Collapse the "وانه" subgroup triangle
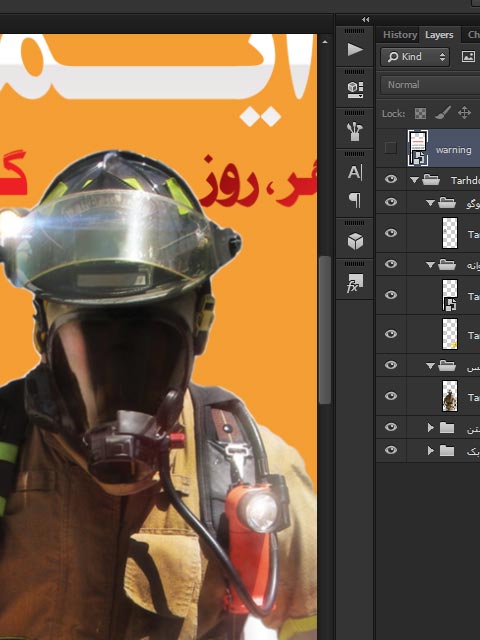The image size is (480, 640). click(430, 265)
